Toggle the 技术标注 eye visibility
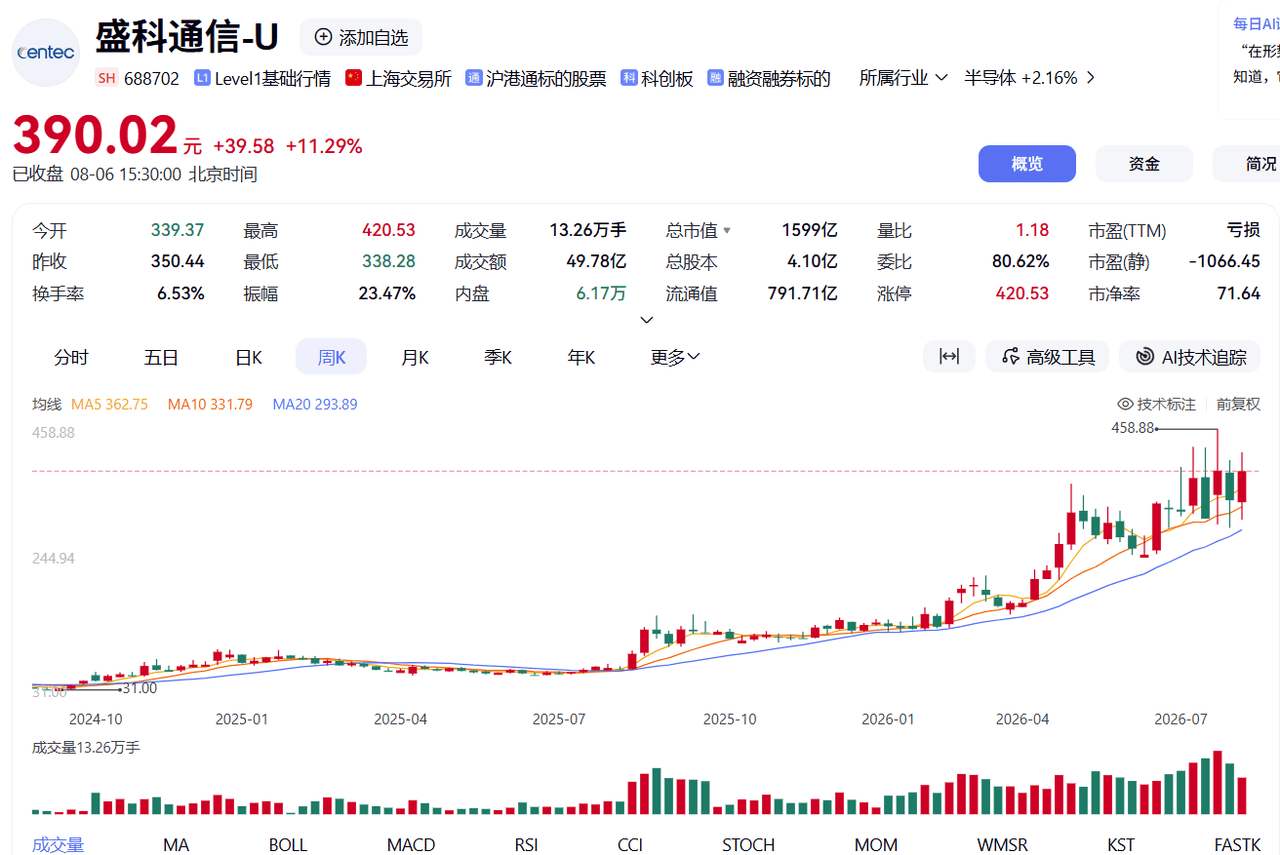Viewport: 1280px width, 855px height. 1125,404
